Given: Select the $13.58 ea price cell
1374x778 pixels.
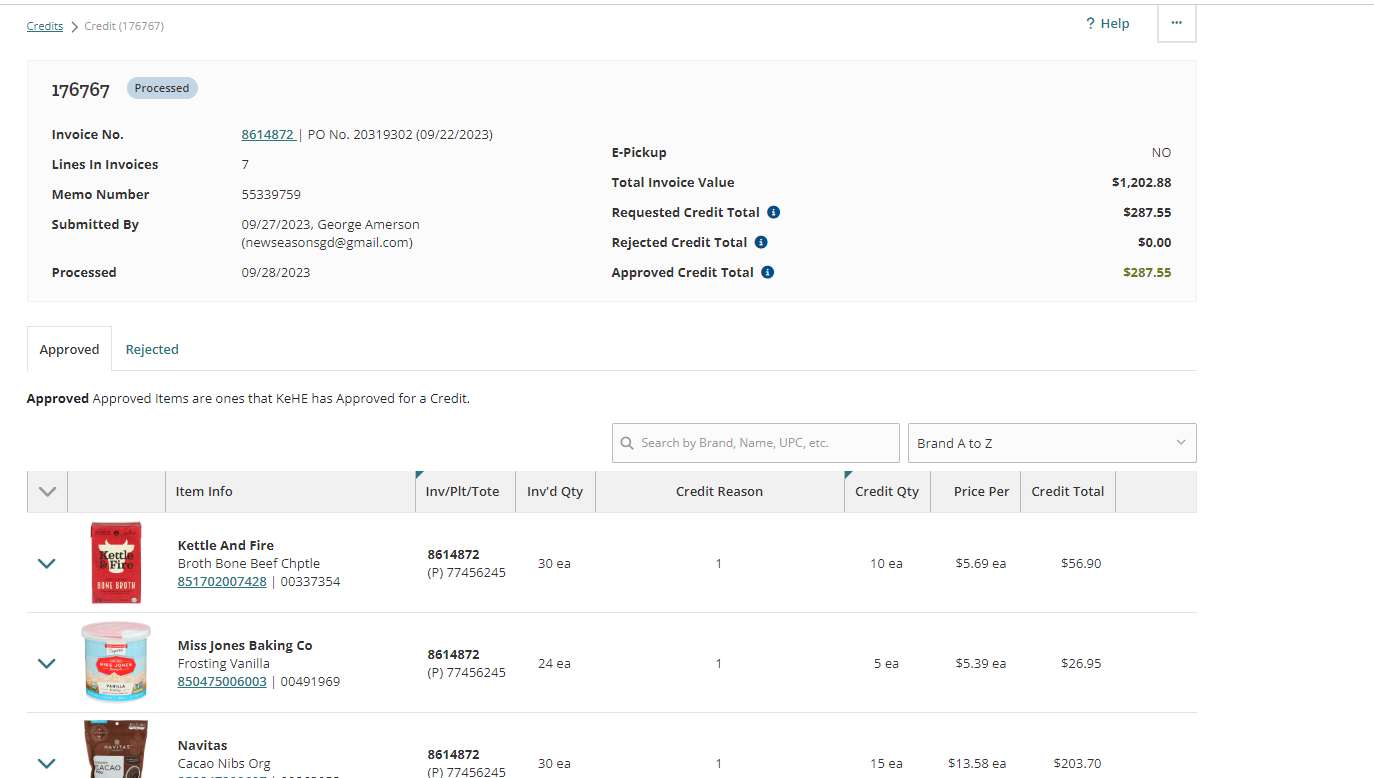Looking at the screenshot, I should (977, 763).
